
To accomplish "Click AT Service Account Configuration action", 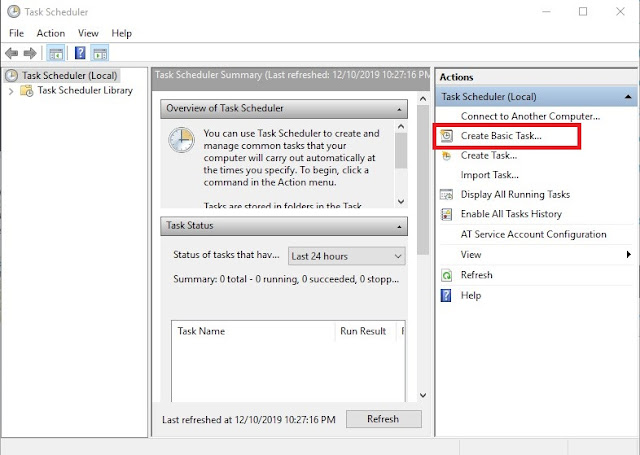I will click(x=533, y=235).
